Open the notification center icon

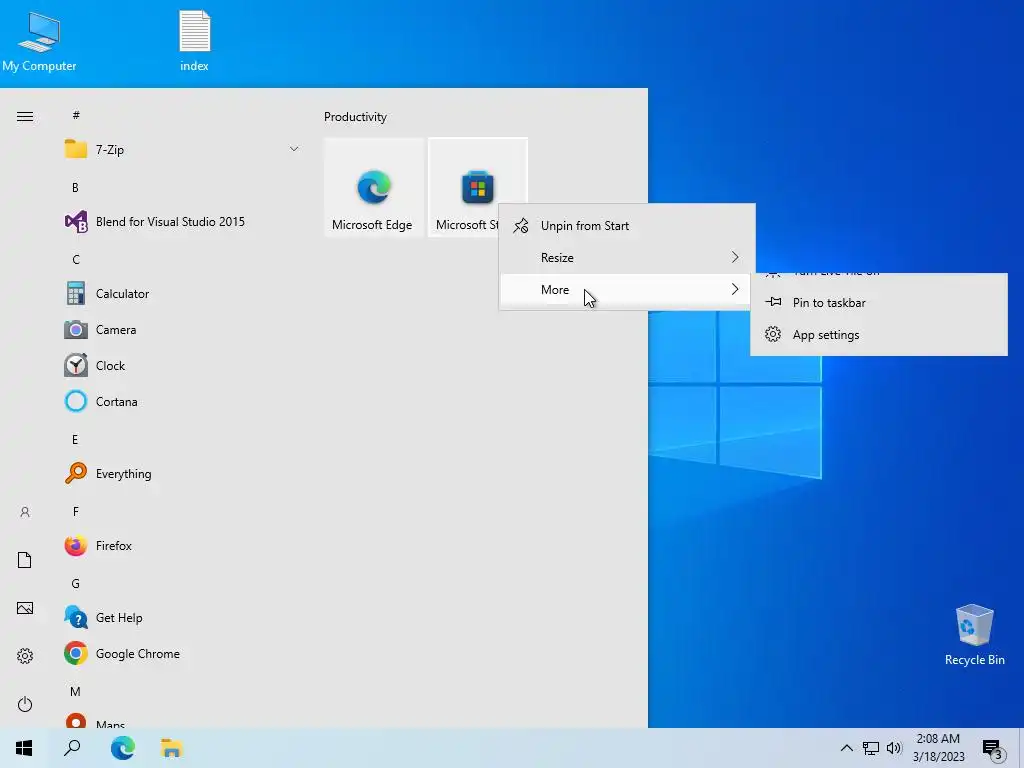[x=993, y=748]
